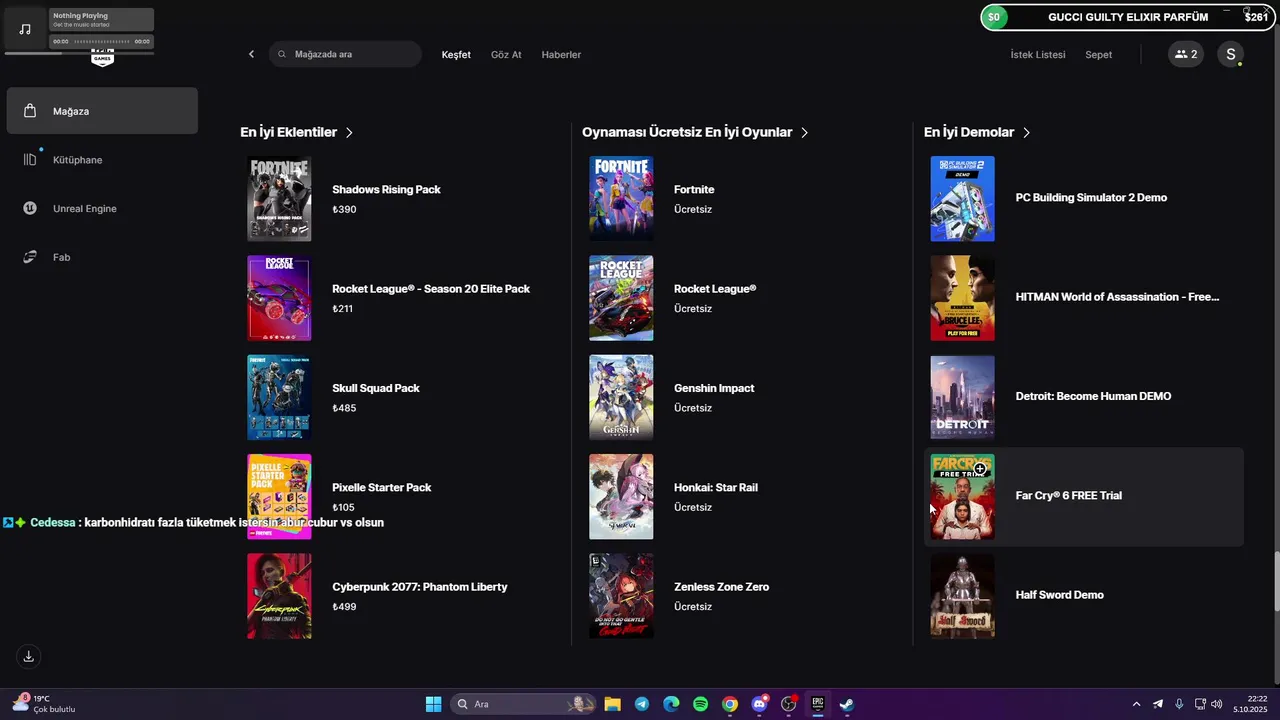The width and height of the screenshot is (1280, 720).
Task: Show hidden system tray icons
Action: [1136, 704]
